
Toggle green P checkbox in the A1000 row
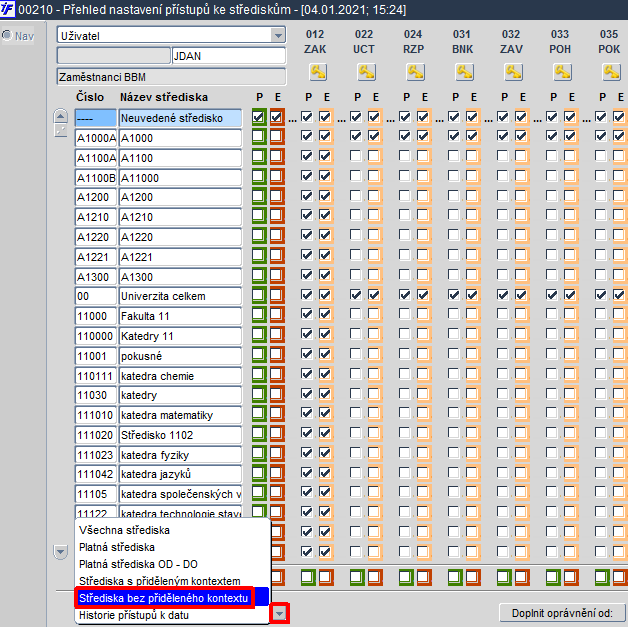pos(259,137)
